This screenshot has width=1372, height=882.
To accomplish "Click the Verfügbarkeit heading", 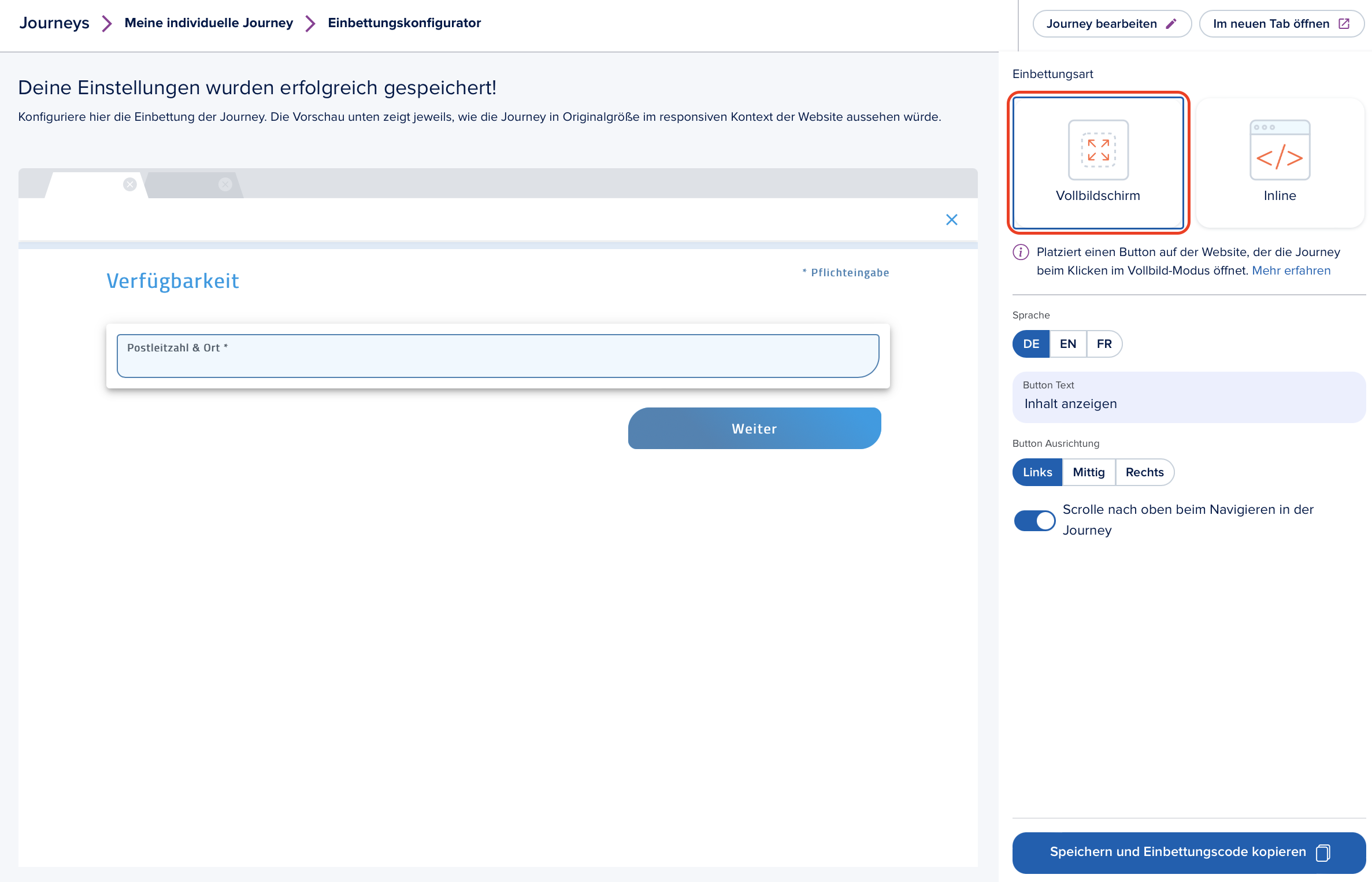I will 172,281.
